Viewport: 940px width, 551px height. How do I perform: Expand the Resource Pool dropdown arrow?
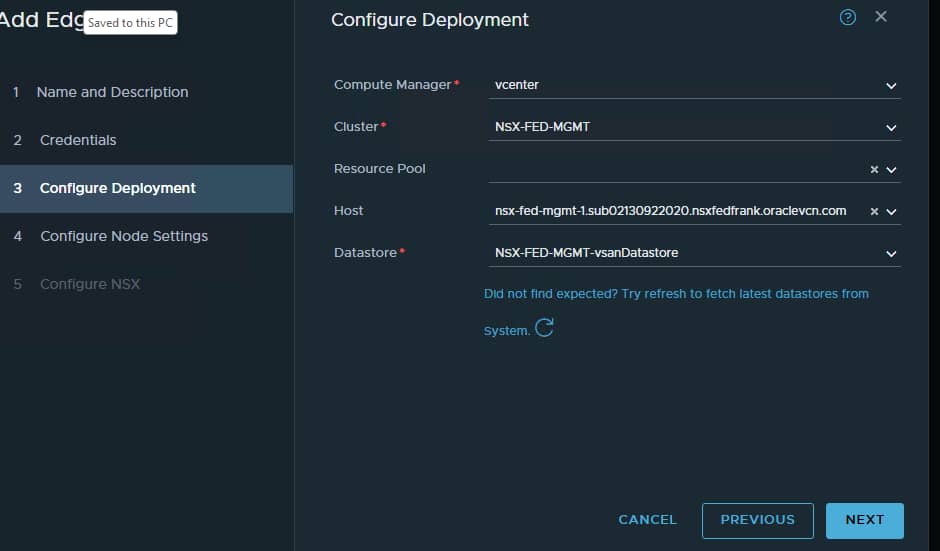click(891, 170)
